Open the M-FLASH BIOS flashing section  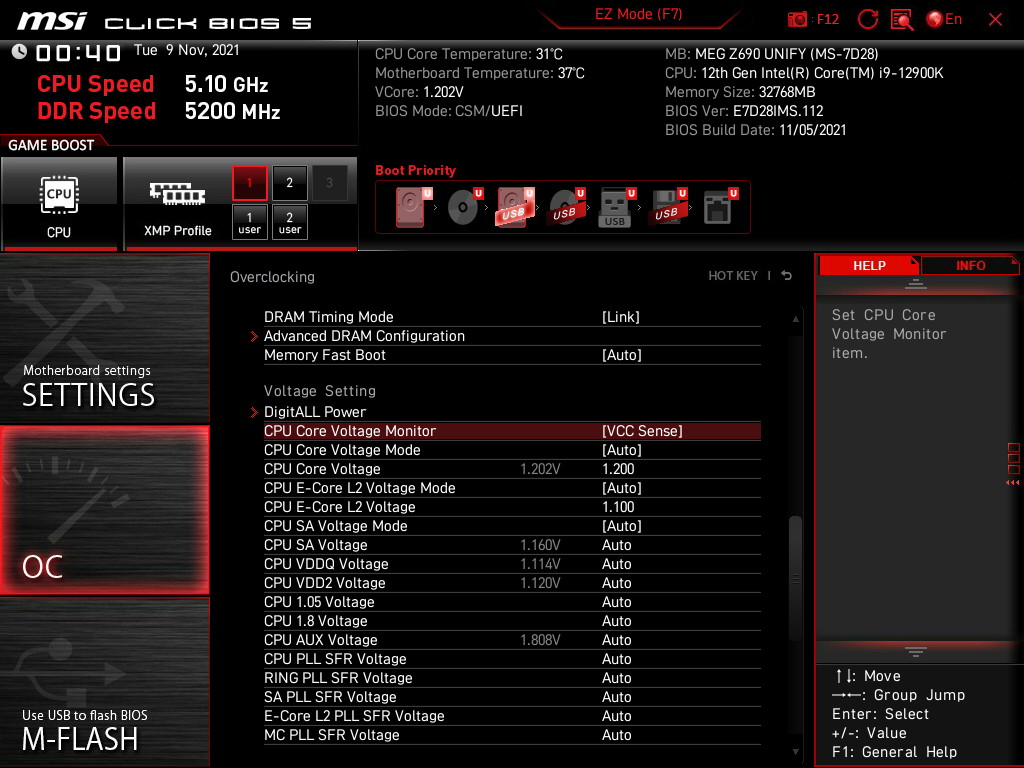pyautogui.click(x=104, y=681)
